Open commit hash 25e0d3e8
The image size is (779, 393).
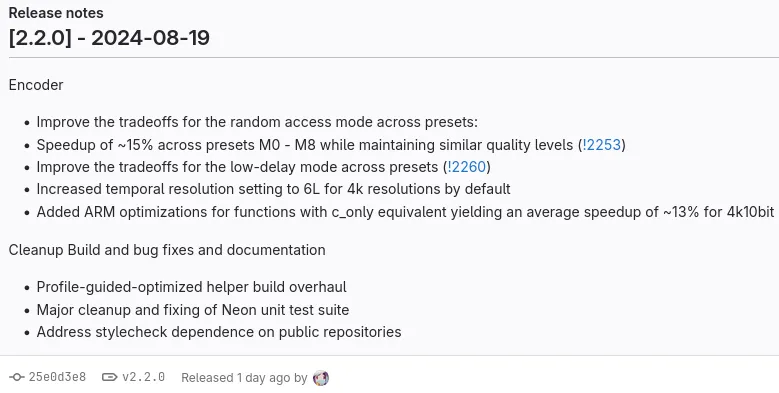click(x=57, y=377)
